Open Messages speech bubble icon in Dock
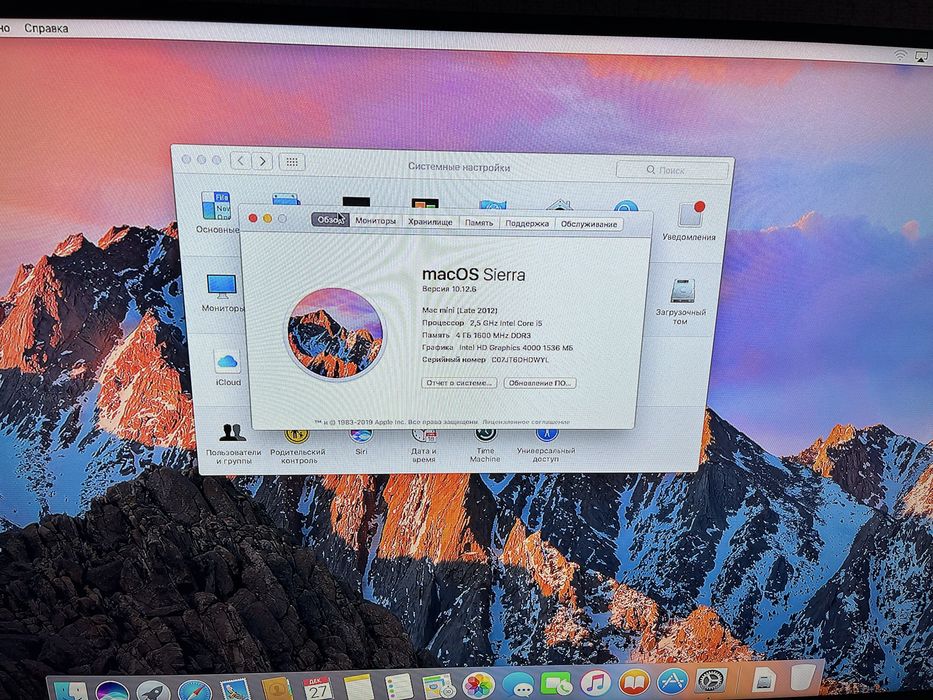The image size is (933, 700). pyautogui.click(x=518, y=685)
